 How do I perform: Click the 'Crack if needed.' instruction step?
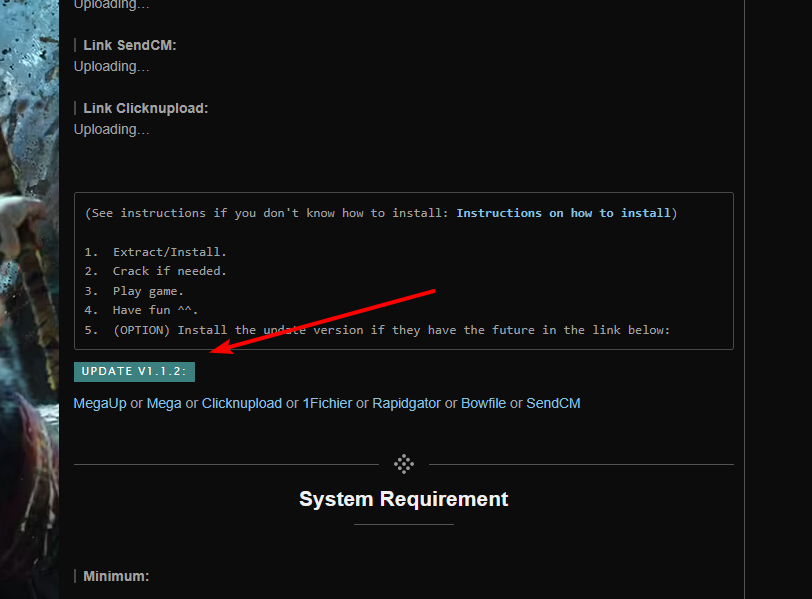point(169,271)
